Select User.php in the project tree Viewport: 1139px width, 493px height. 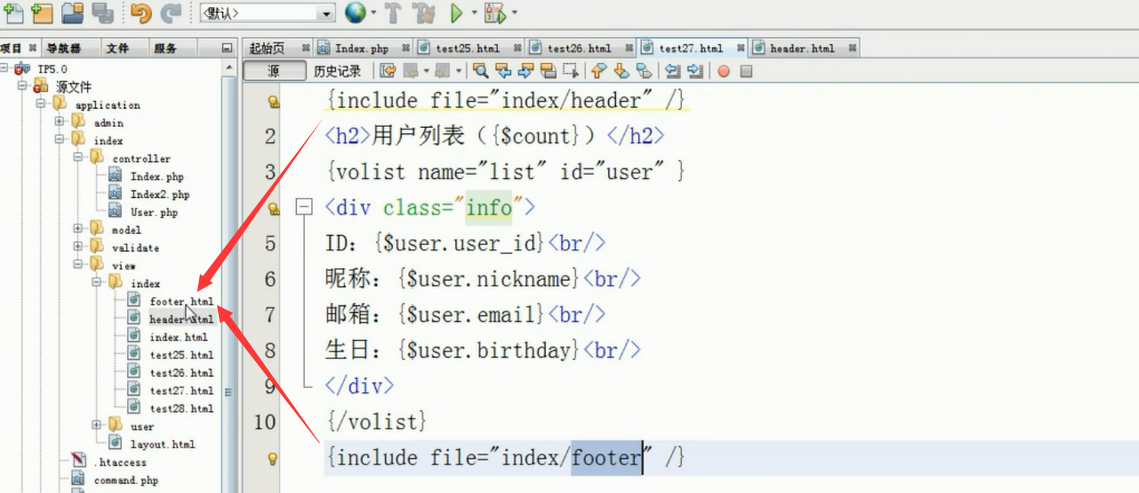click(154, 212)
